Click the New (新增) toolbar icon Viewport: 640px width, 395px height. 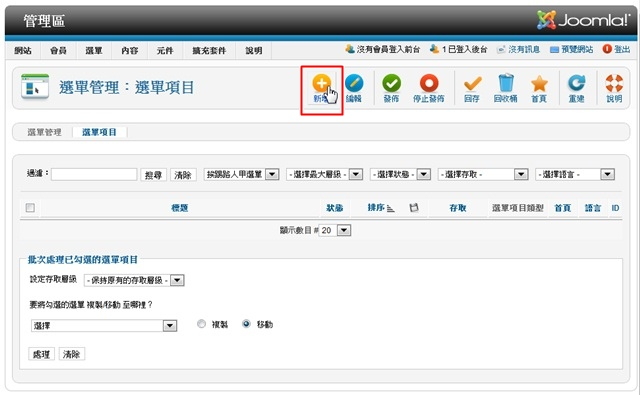click(x=321, y=83)
